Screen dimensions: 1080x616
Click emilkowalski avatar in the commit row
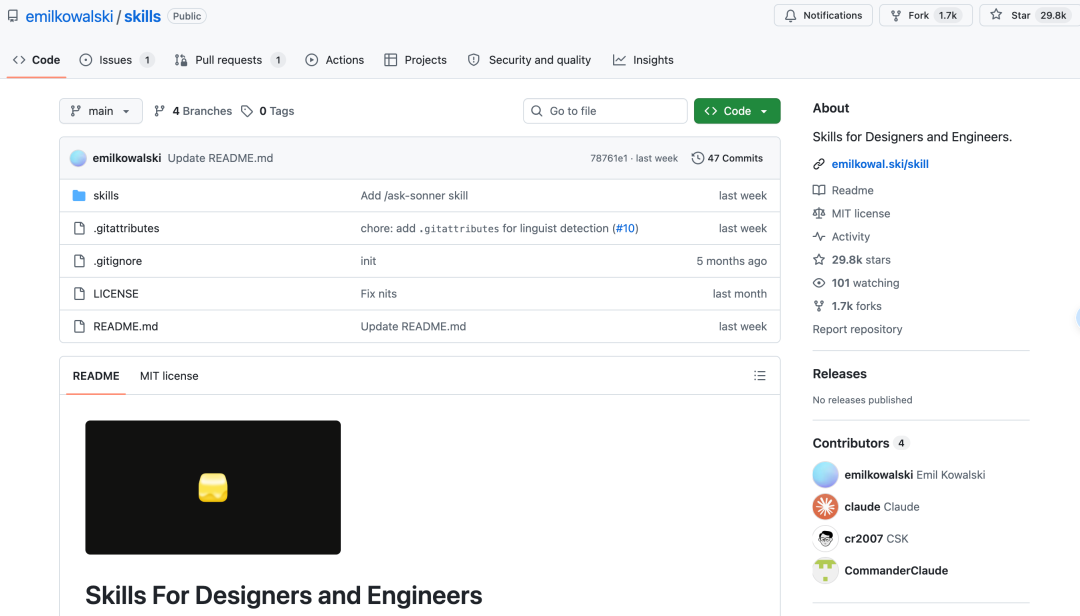[x=79, y=158]
